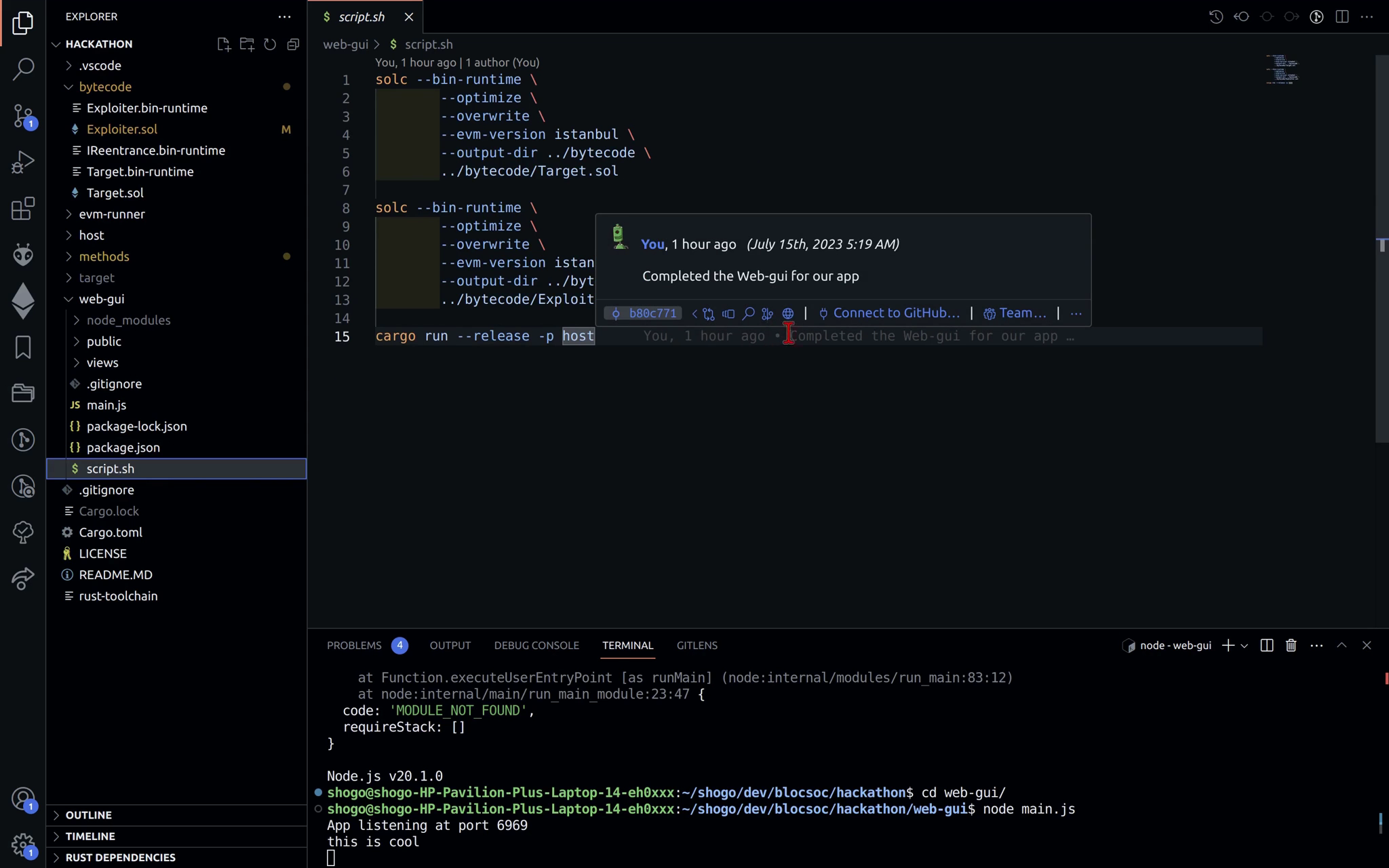1389x868 pixels.
Task: Open Run and Debug view
Action: [23, 162]
